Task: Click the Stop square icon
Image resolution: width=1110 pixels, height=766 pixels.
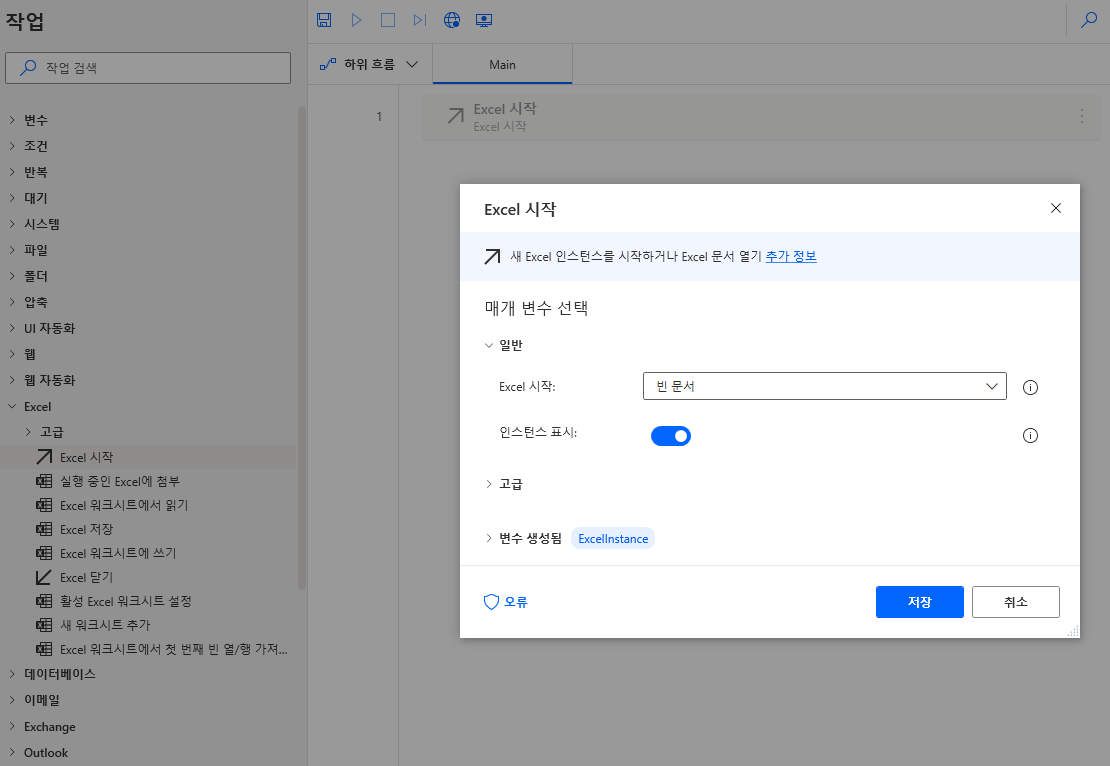Action: coord(388,20)
